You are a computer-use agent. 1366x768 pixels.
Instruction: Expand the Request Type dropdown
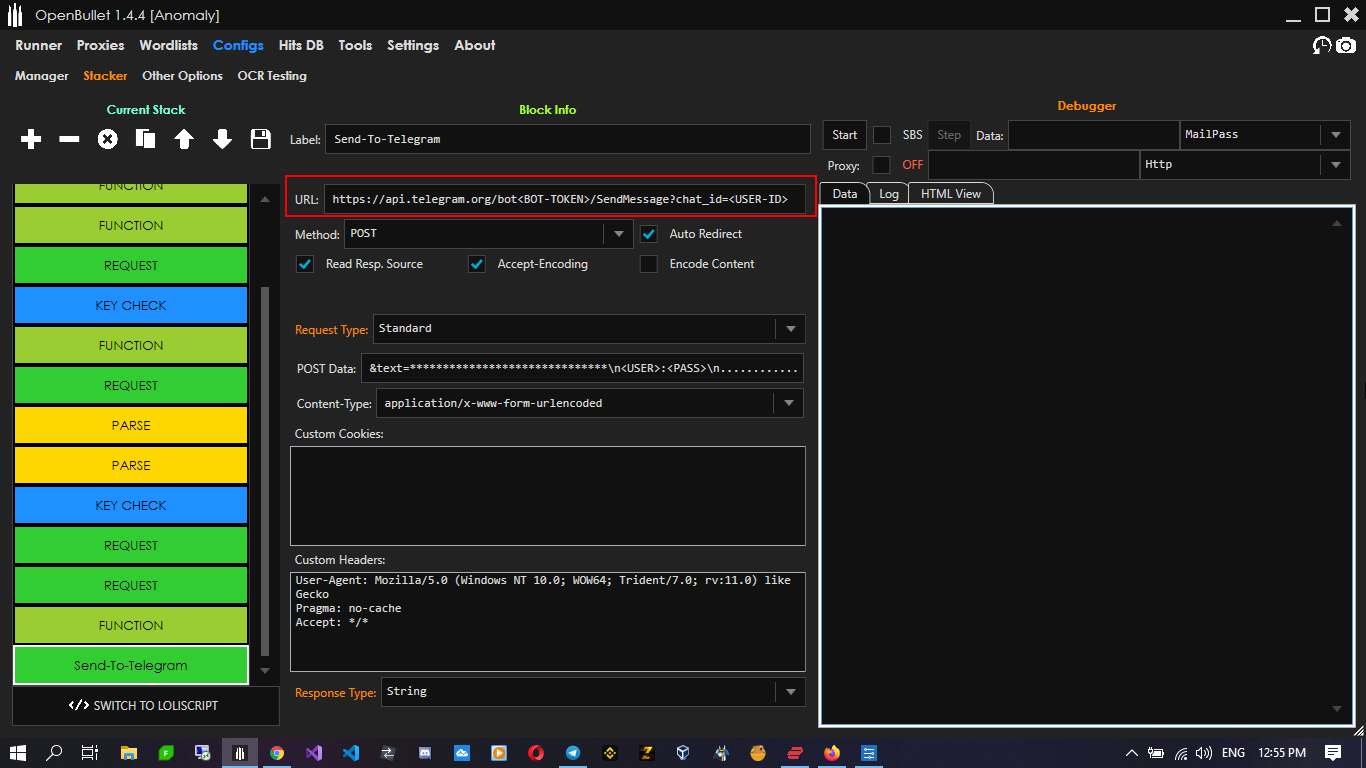790,329
